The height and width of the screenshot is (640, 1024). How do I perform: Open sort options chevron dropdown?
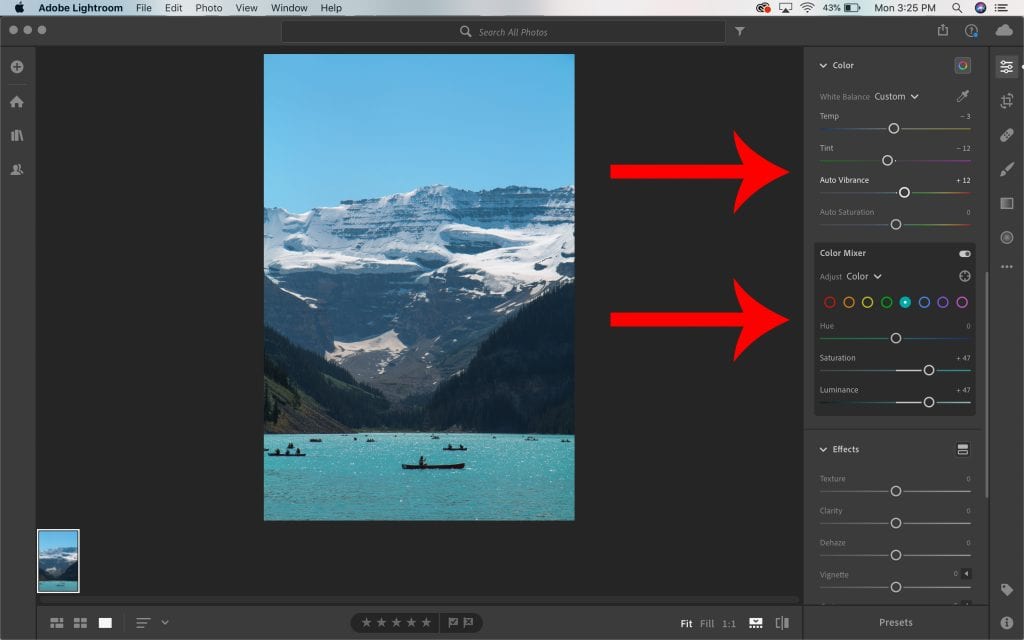(165, 622)
